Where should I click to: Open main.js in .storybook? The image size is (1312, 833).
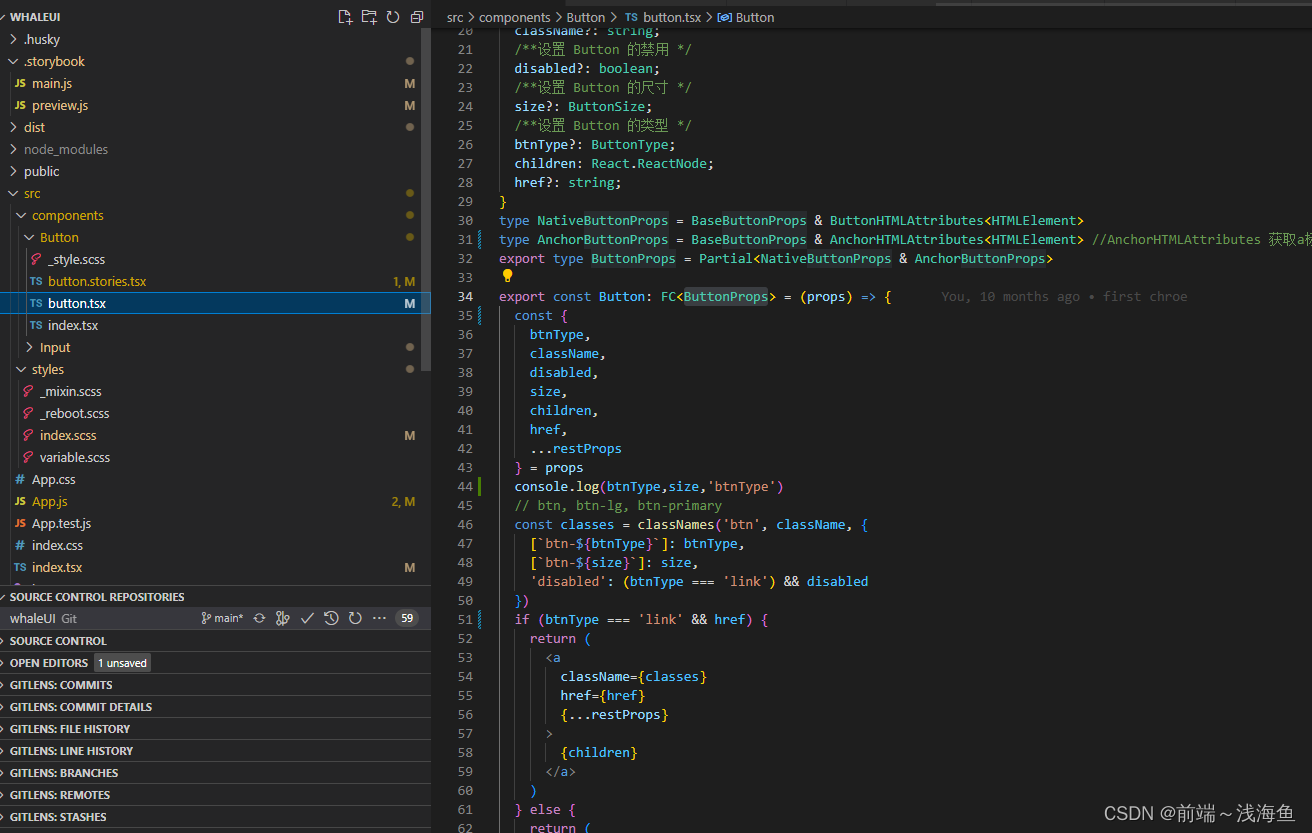pos(215,83)
